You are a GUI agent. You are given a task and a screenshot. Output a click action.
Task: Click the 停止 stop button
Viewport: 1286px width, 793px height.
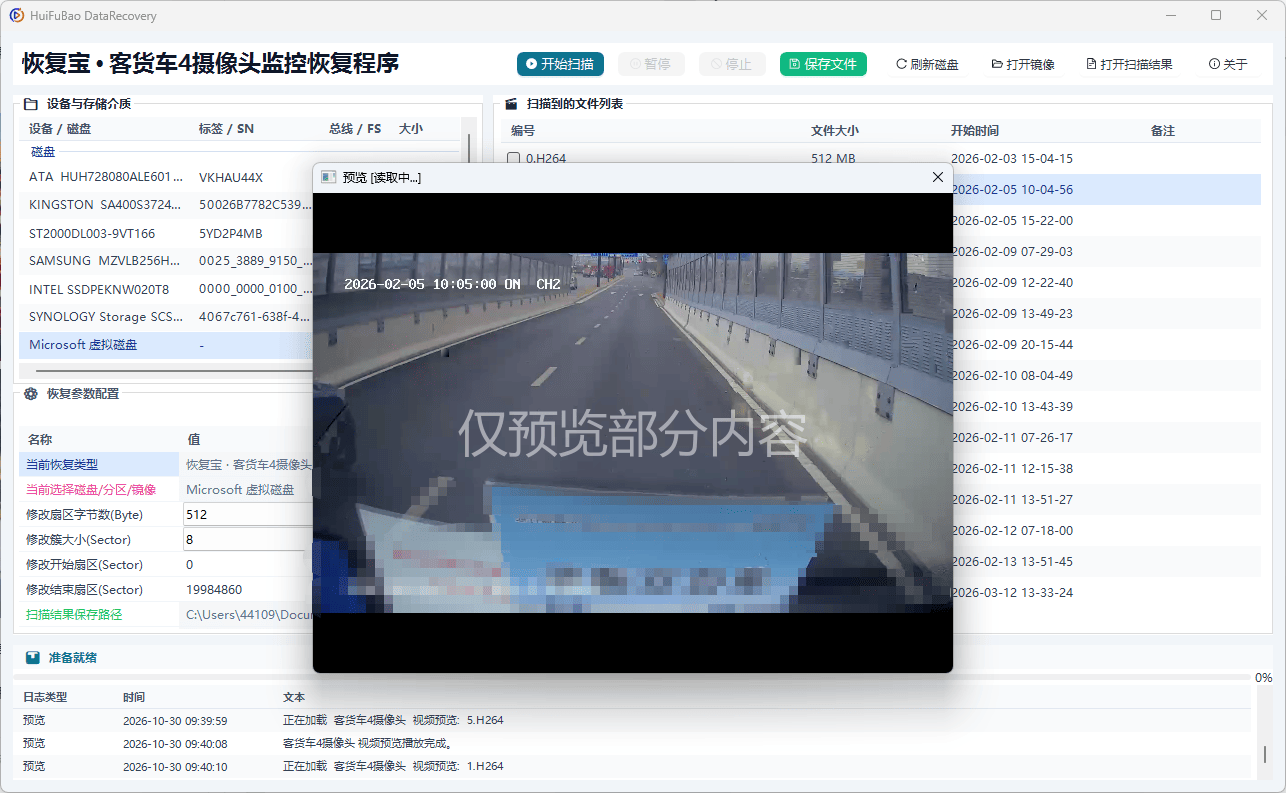(x=732, y=64)
